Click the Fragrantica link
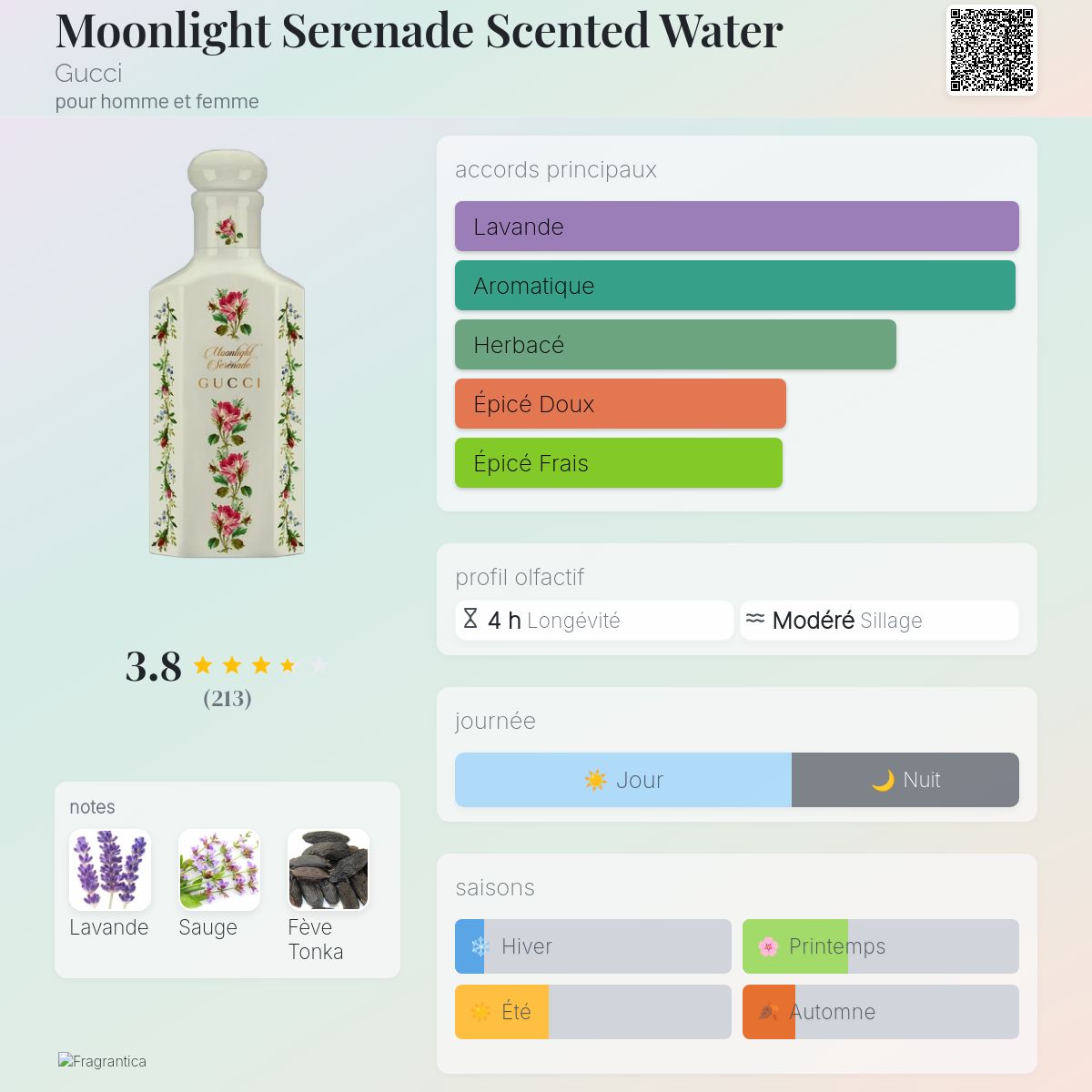Screen dimensions: 1092x1092 (x=102, y=1061)
